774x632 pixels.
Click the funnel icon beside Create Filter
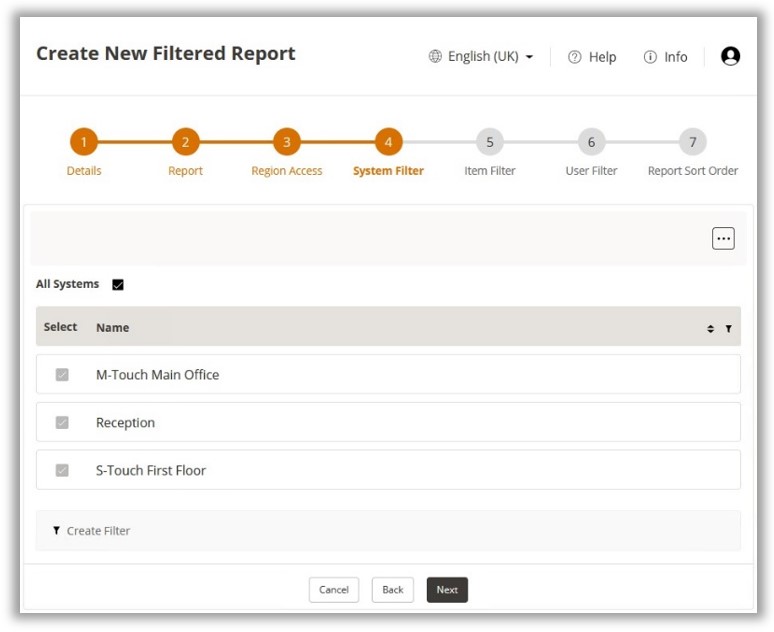[56, 531]
